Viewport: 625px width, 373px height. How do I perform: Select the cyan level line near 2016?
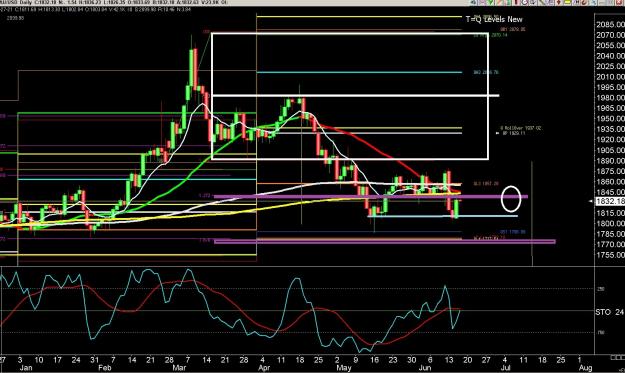359,73
